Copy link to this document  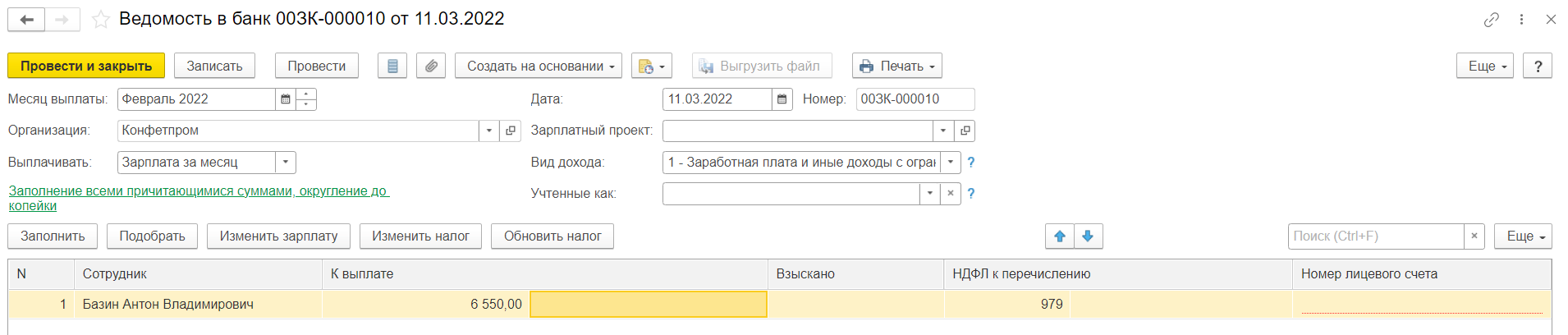point(1492,20)
